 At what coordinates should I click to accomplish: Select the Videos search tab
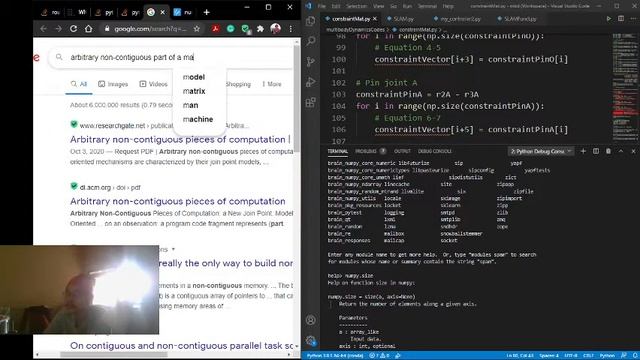153,84
